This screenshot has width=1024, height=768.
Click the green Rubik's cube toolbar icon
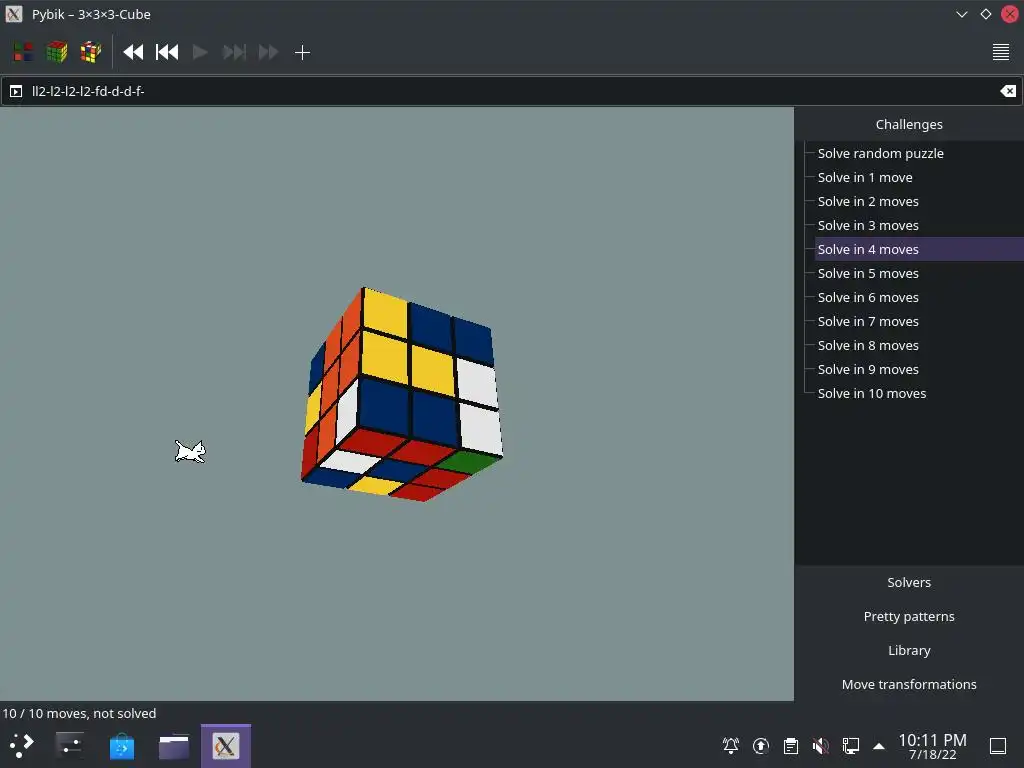coord(57,52)
